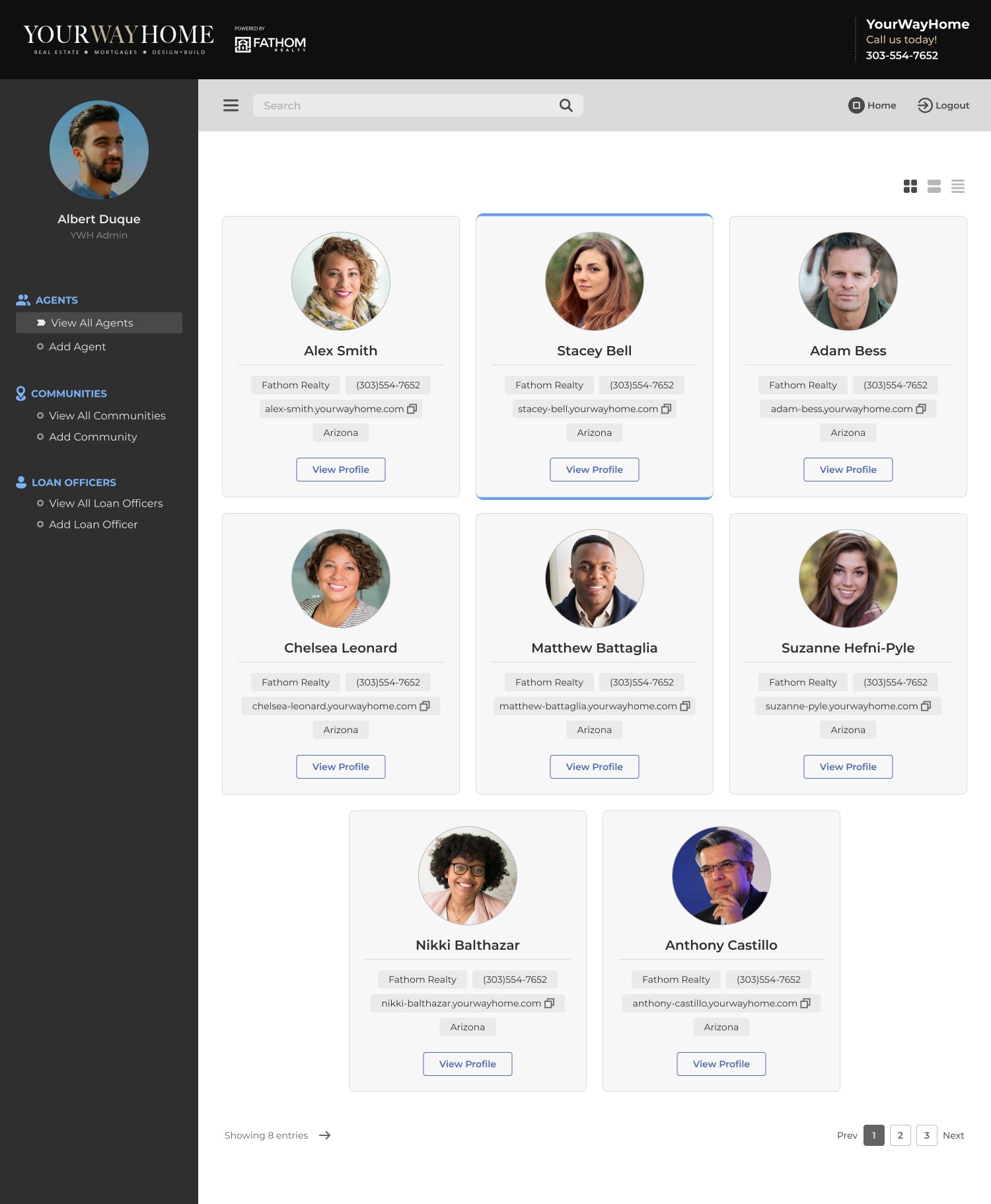991x1204 pixels.
Task: Open View All Loan Officers
Action: point(106,503)
